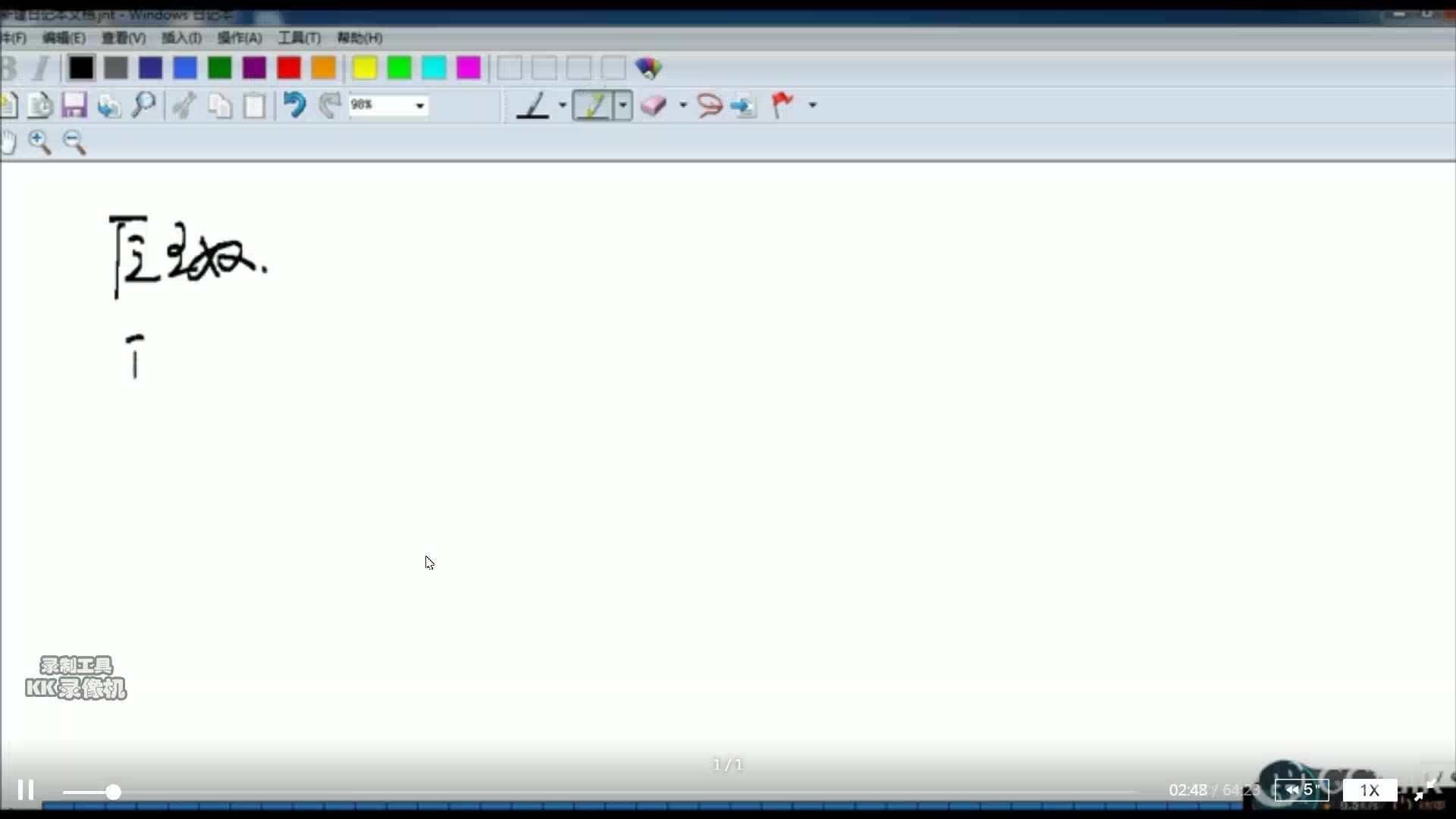Open the 查看(V) menu
This screenshot has height=819, width=1456.
[x=119, y=37]
